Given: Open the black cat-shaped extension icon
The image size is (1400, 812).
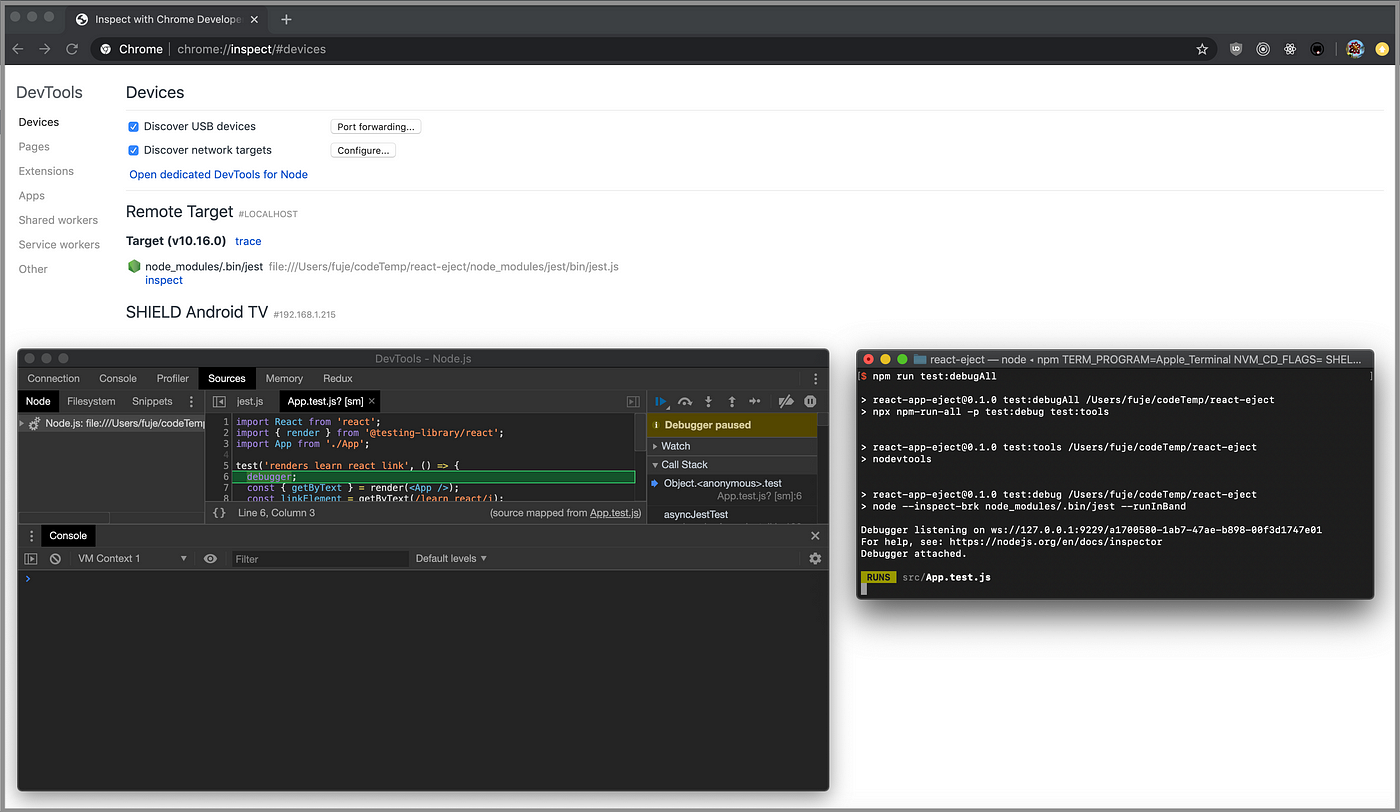Looking at the screenshot, I should [x=1317, y=49].
